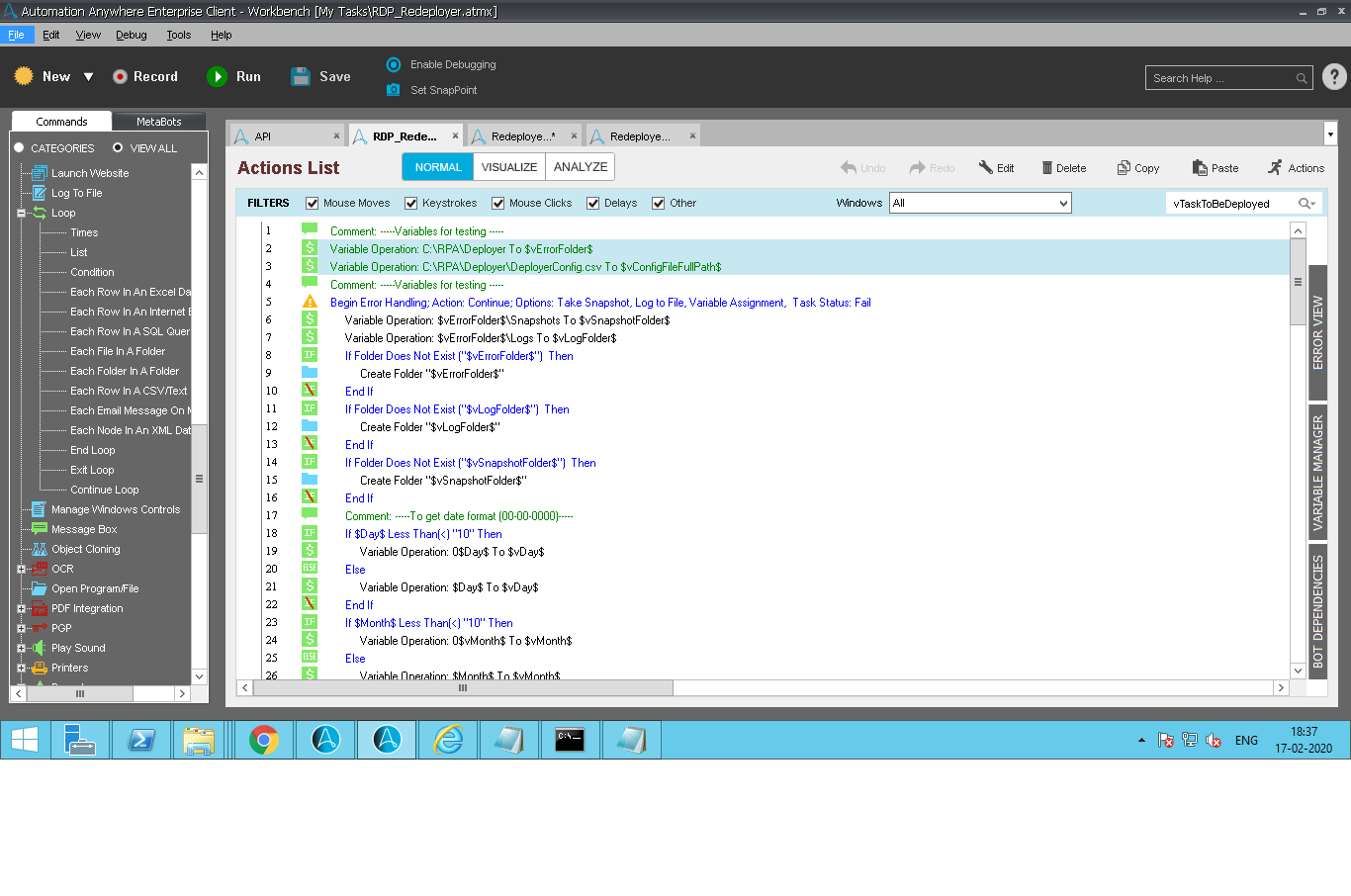Image resolution: width=1351 pixels, height=896 pixels.
Task: Open Google Chrome from the taskbar
Action: click(264, 740)
